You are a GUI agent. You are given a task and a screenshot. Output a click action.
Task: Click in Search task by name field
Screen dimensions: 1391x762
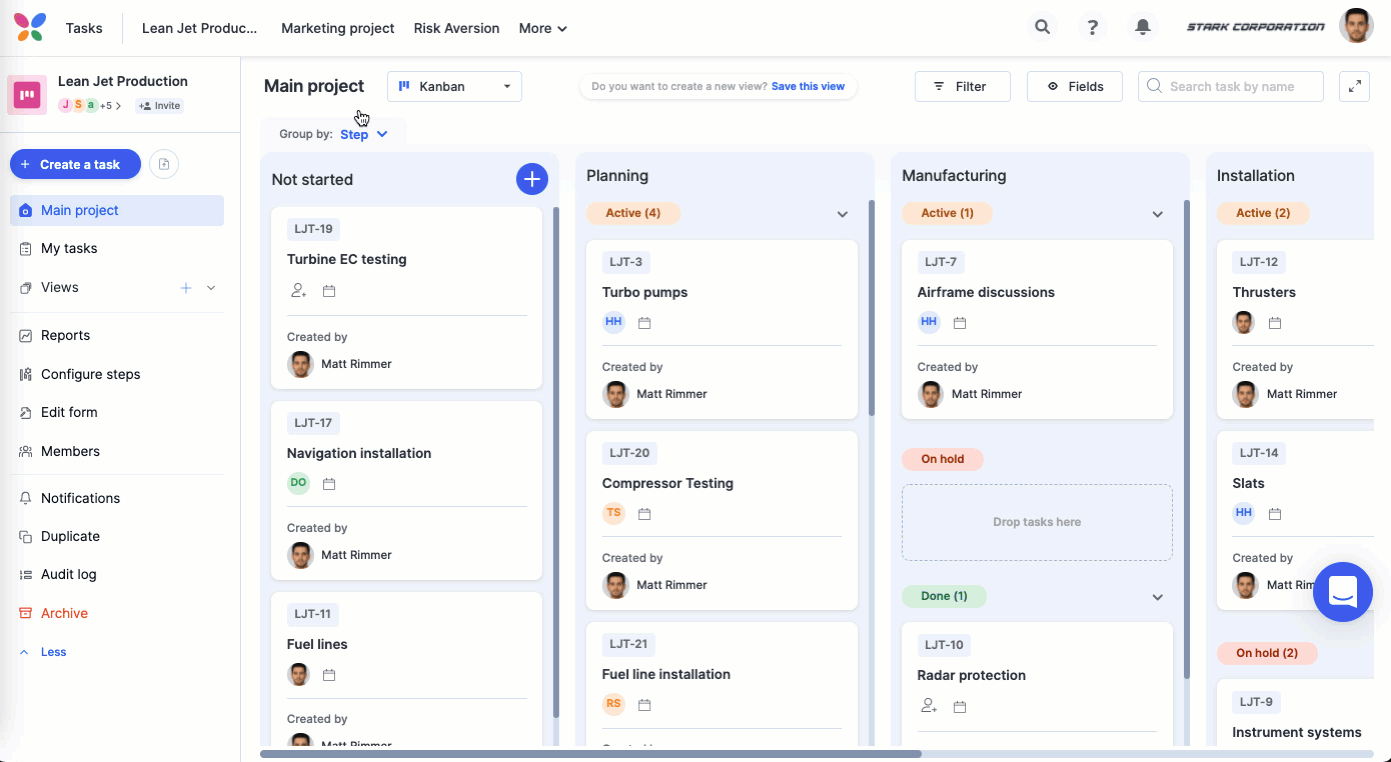pos(1231,86)
